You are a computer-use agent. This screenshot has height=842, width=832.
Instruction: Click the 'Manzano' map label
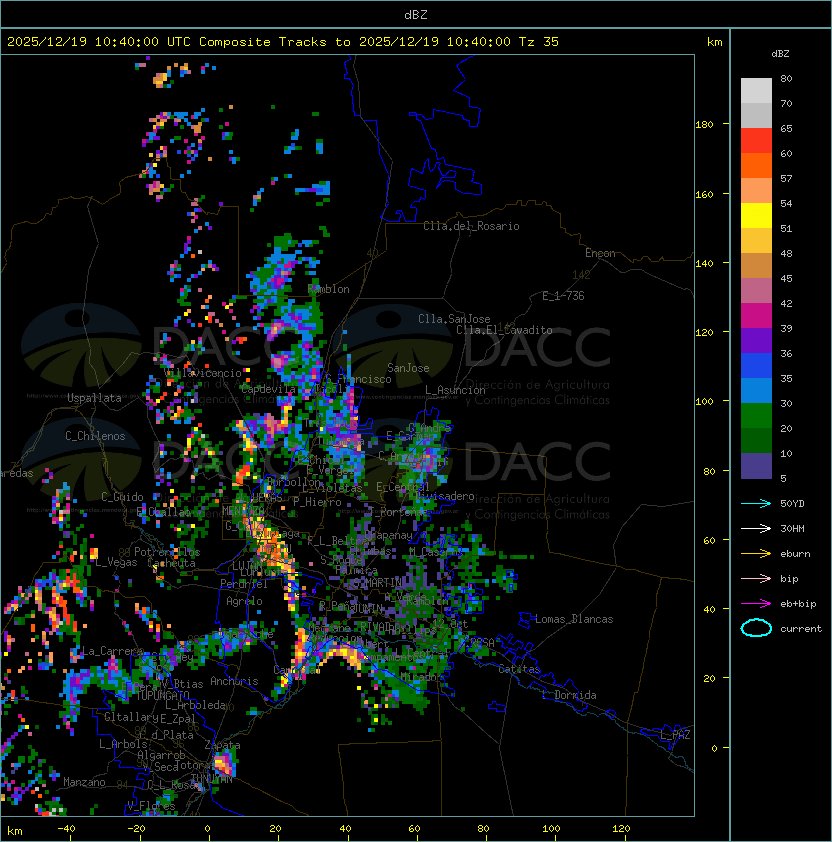[x=84, y=782]
